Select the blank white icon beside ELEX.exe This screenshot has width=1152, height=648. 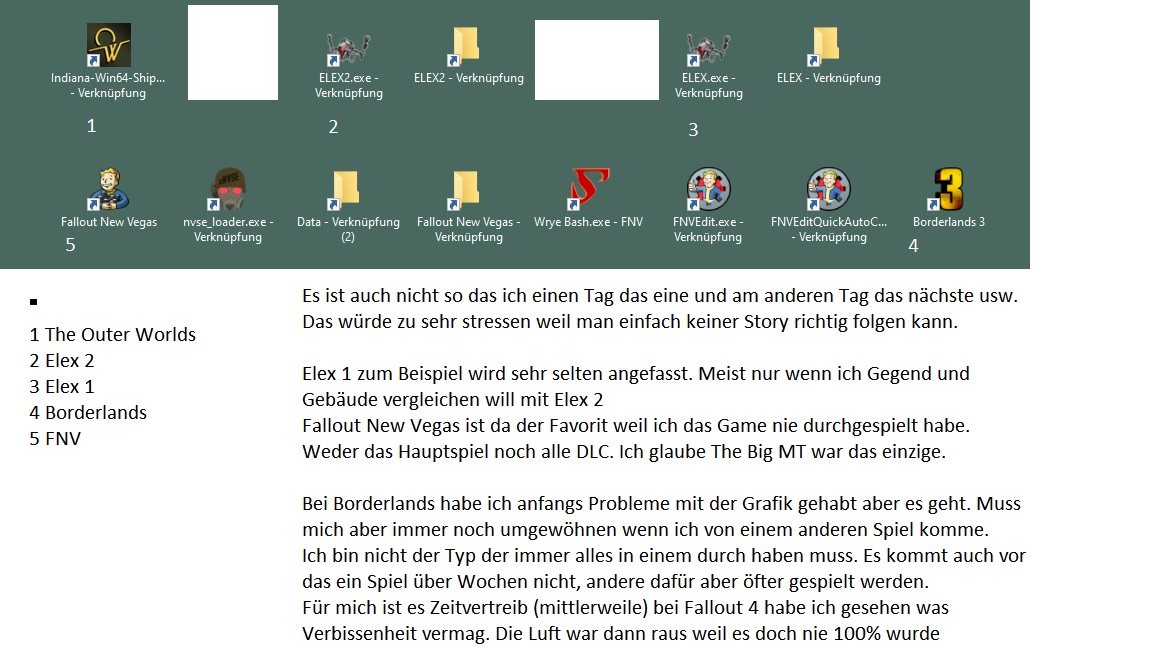click(x=596, y=60)
